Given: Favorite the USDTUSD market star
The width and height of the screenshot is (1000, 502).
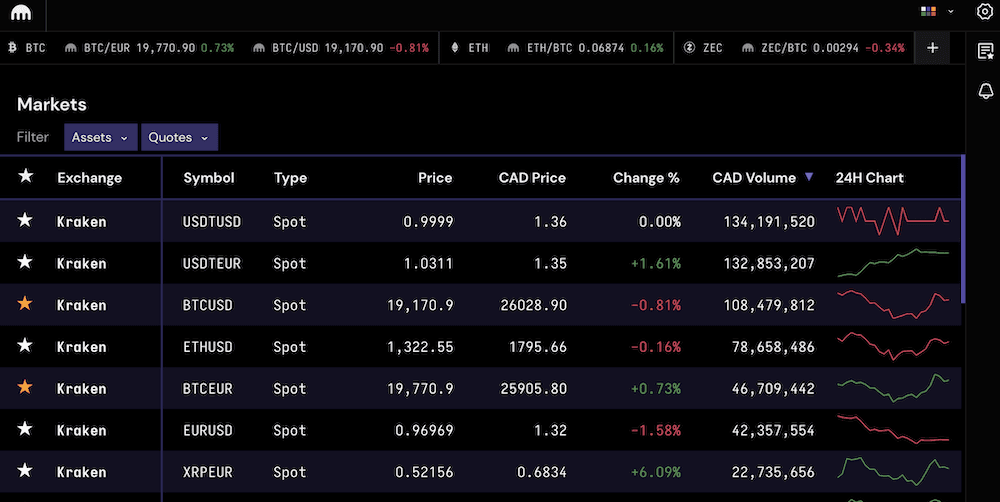Looking at the screenshot, I should pyautogui.click(x=26, y=222).
